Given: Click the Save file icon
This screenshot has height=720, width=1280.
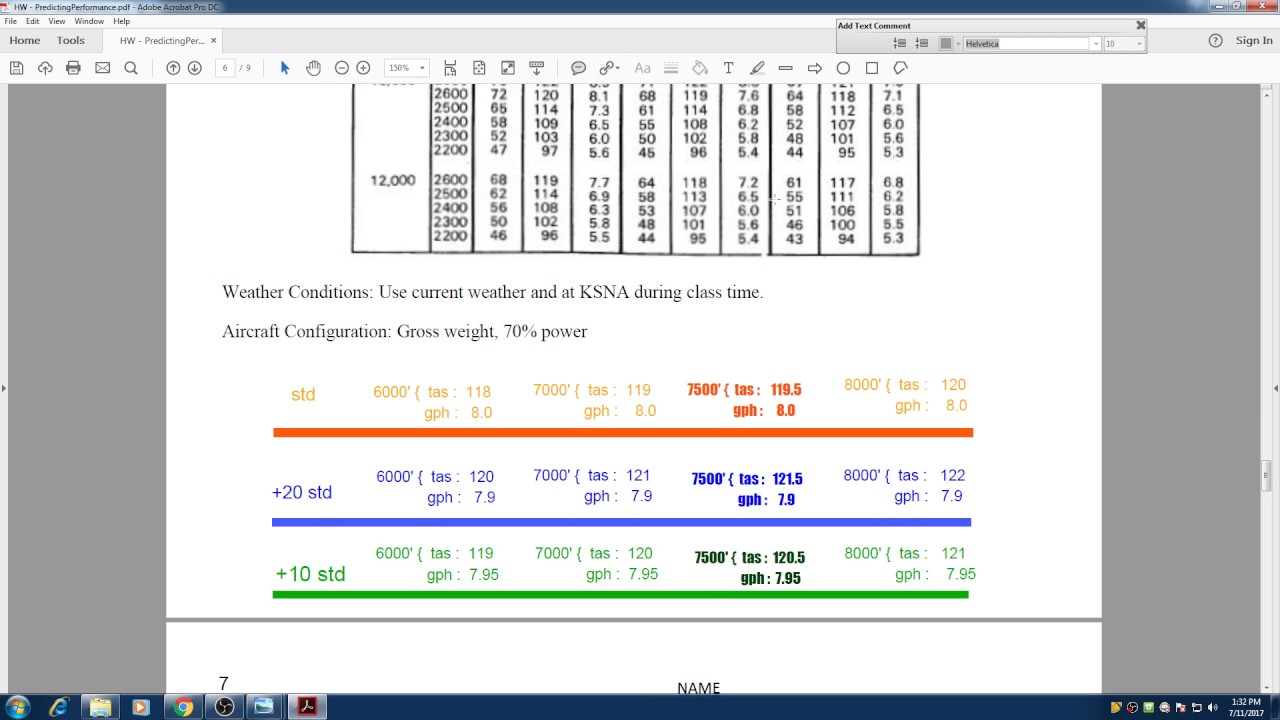Looking at the screenshot, I should 16,68.
